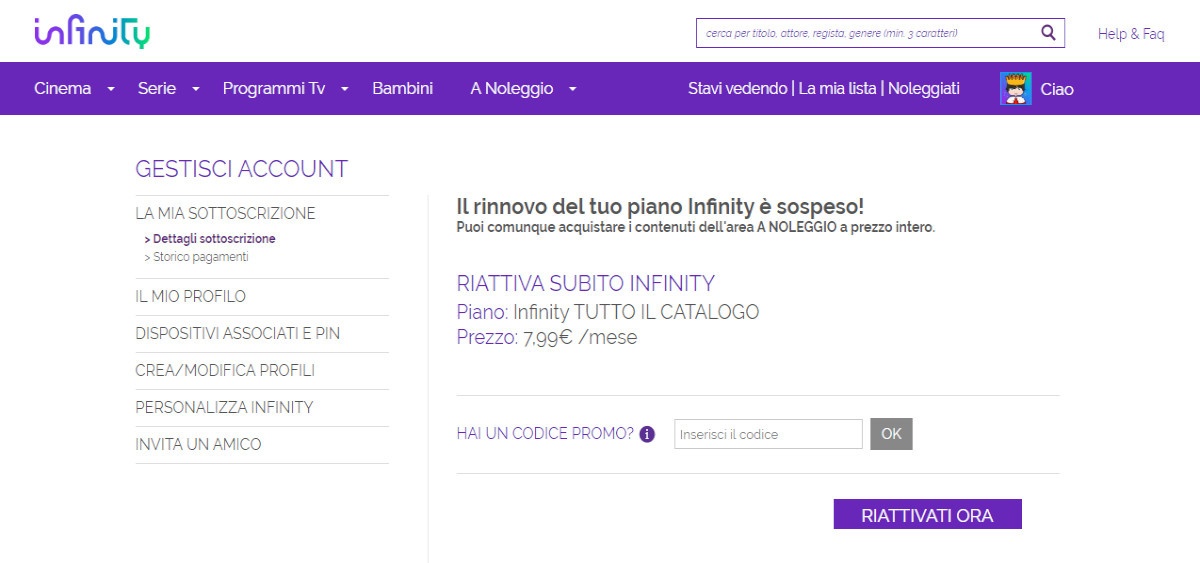Open the A Noleggio menu

[x=512, y=89]
